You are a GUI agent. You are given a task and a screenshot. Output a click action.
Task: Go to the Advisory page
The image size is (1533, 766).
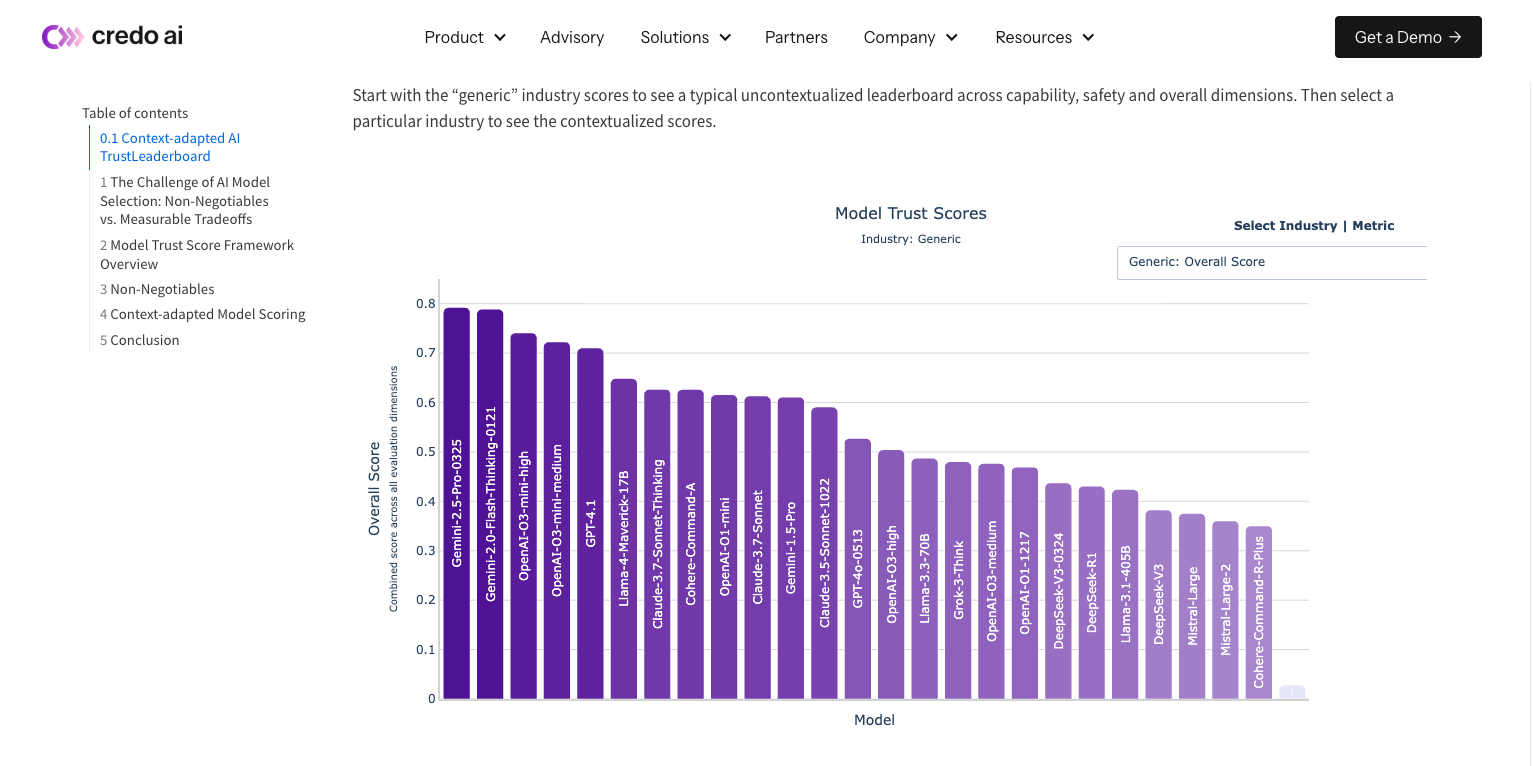[x=572, y=37]
